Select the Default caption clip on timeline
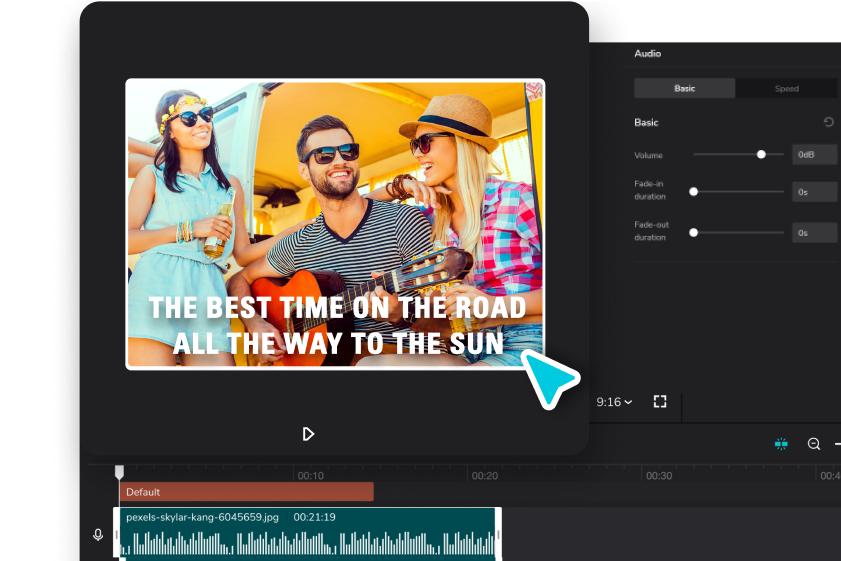Screen dimensions: 841x561 246,492
